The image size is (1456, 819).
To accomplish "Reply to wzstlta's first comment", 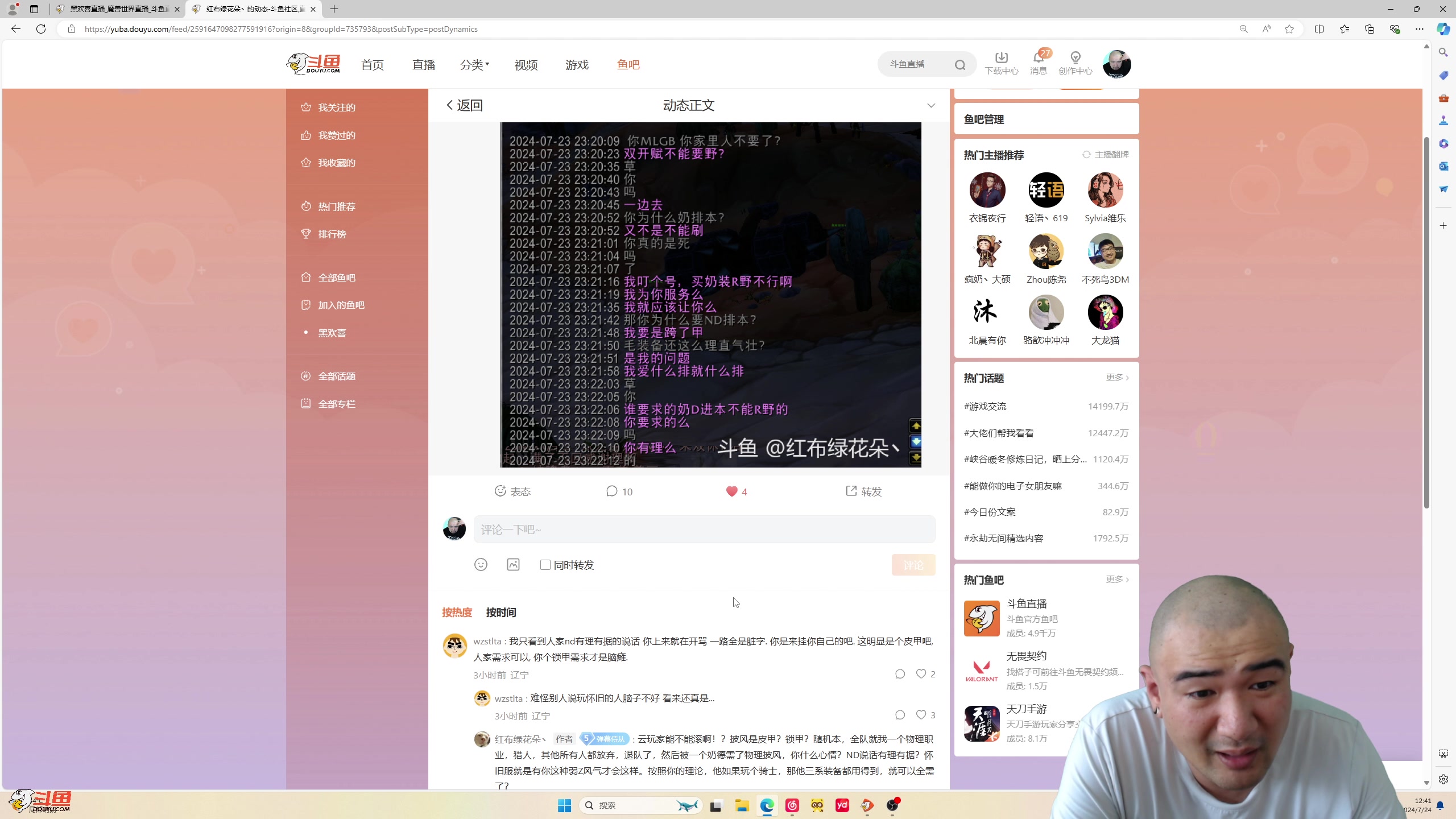I will pos(900,674).
